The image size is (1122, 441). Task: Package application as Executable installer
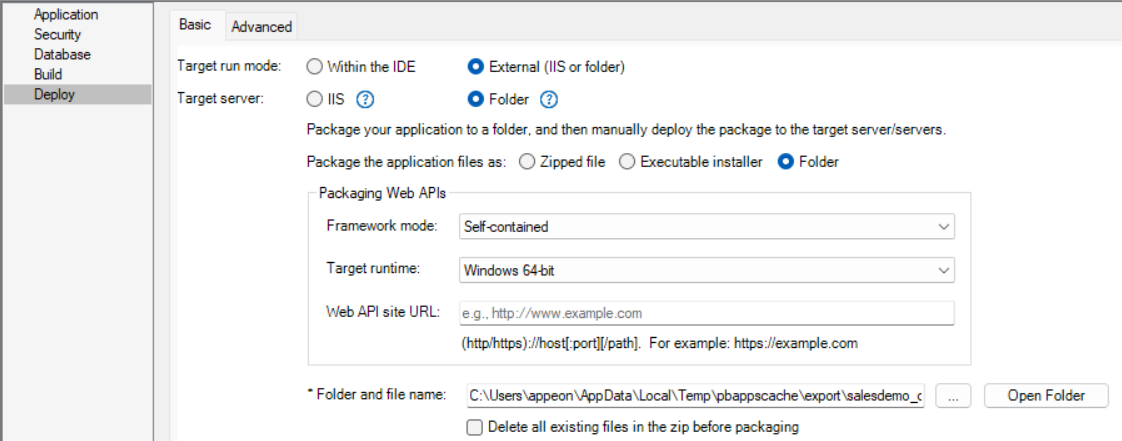click(x=627, y=162)
